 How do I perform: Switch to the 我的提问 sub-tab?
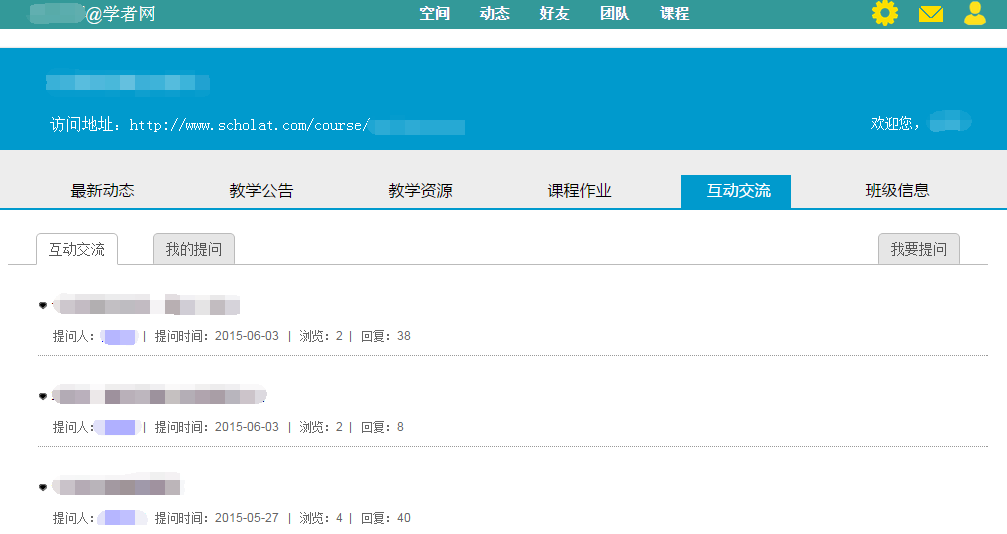tap(194, 249)
